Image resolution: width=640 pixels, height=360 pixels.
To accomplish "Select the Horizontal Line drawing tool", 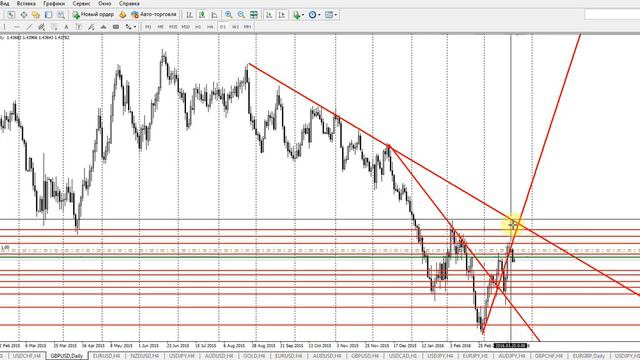I will click(x=17, y=27).
